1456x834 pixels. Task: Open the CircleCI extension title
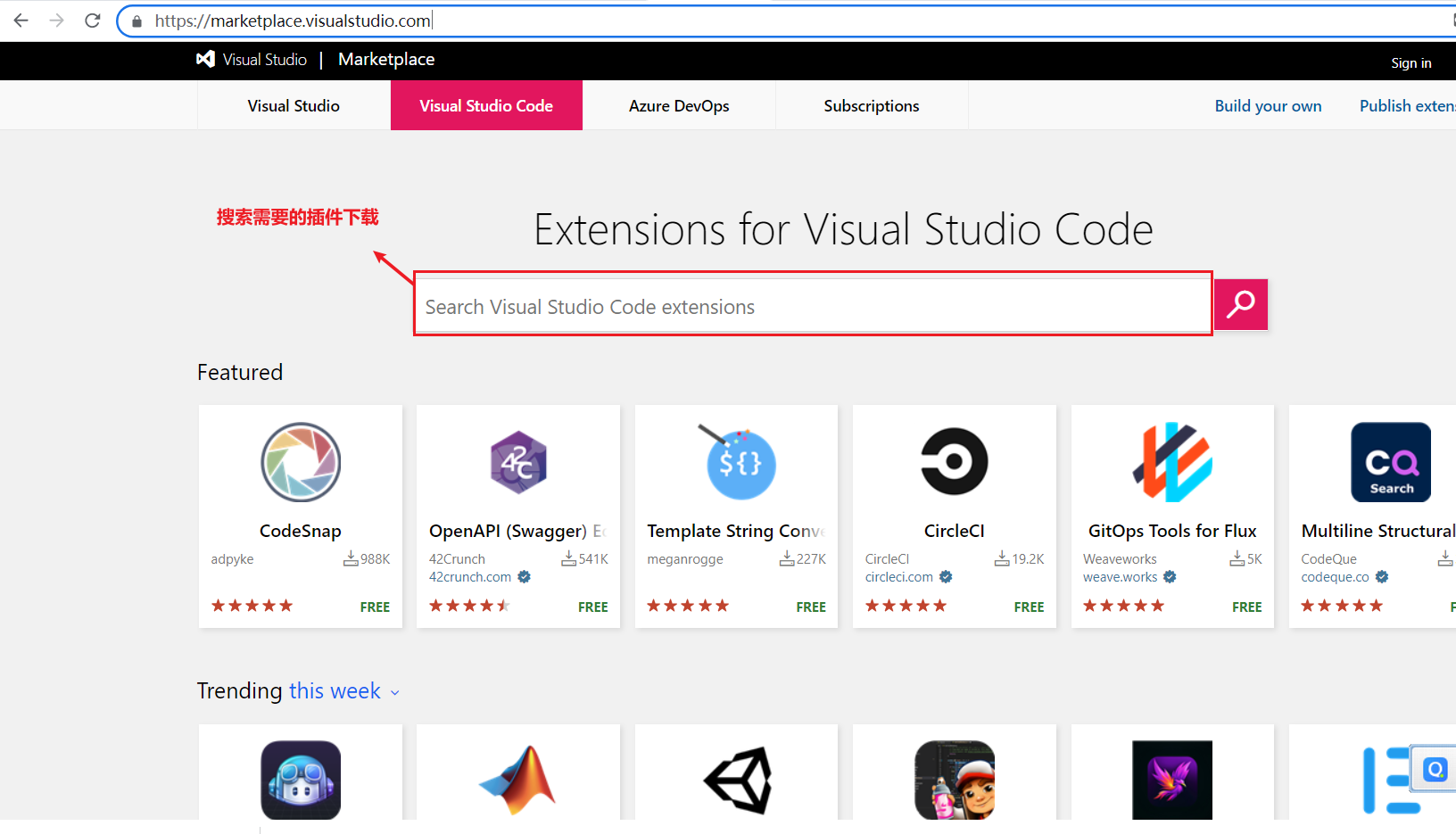[955, 531]
